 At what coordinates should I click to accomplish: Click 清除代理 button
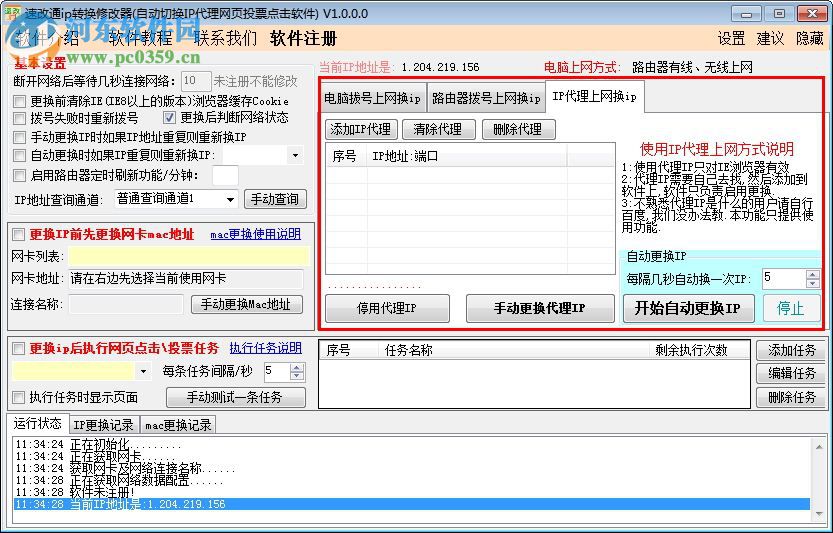point(438,129)
